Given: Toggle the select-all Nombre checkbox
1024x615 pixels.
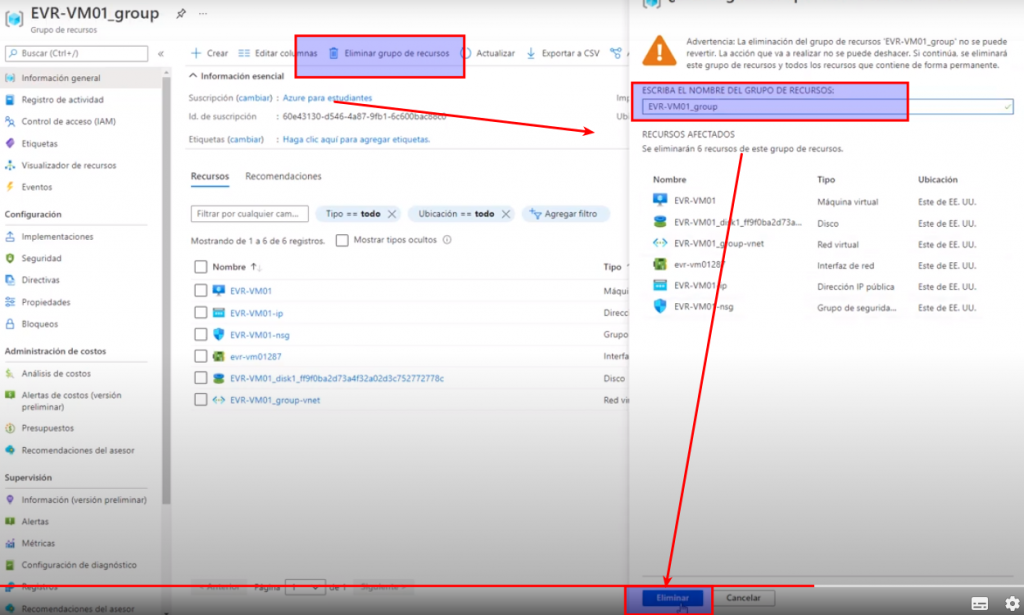Looking at the screenshot, I should point(200,267).
